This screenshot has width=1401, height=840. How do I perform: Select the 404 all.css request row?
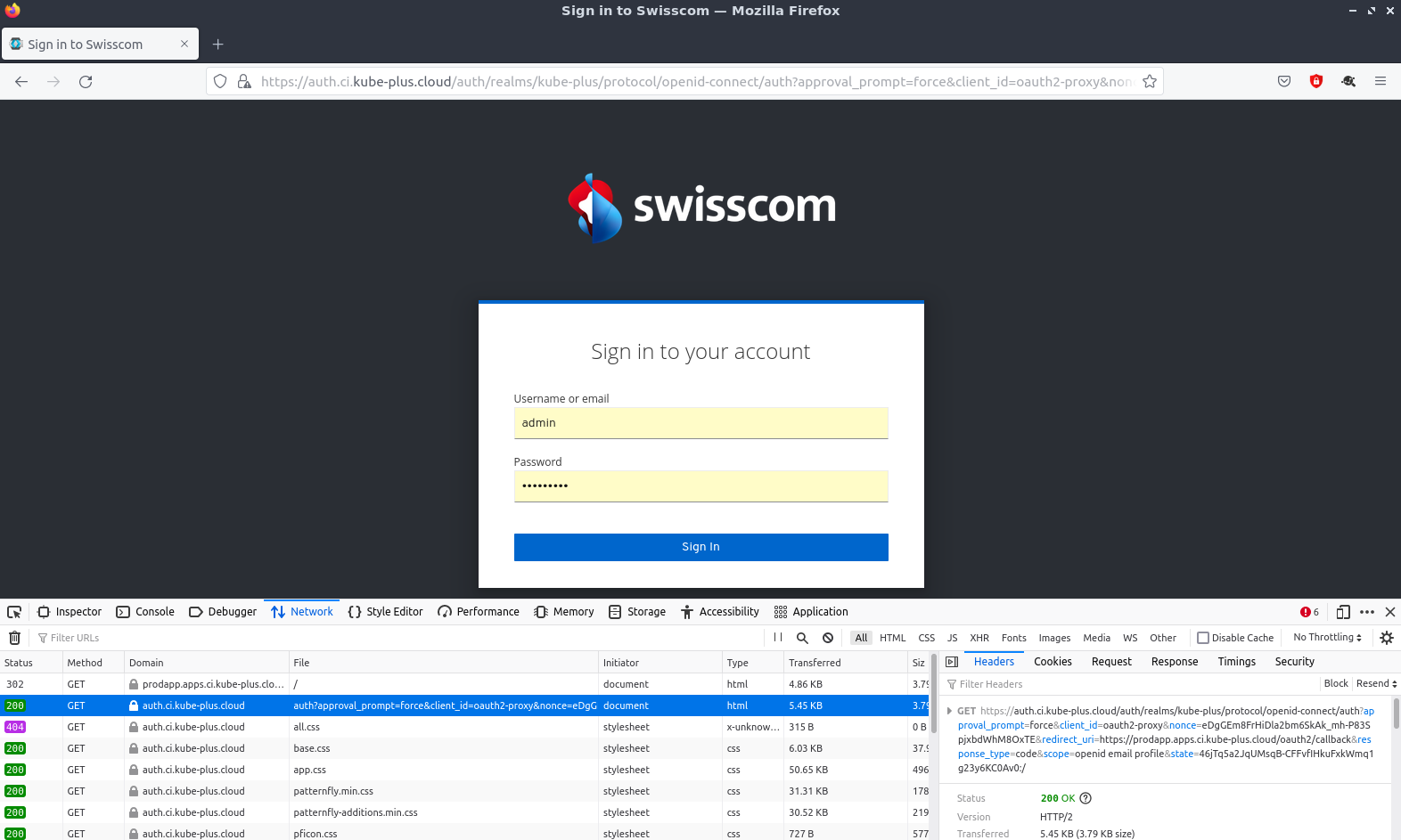point(464,727)
